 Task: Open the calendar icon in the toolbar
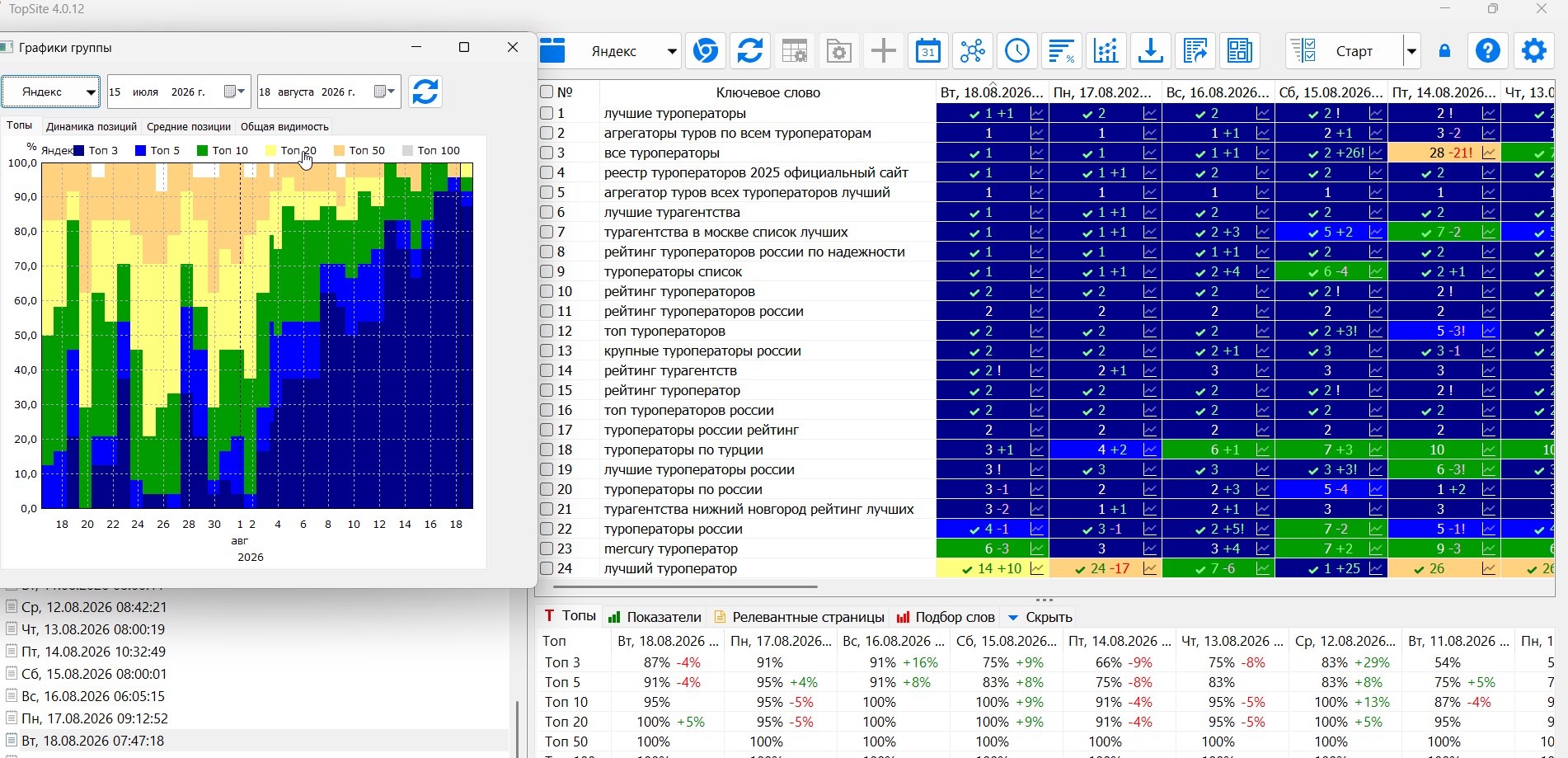pos(928,51)
